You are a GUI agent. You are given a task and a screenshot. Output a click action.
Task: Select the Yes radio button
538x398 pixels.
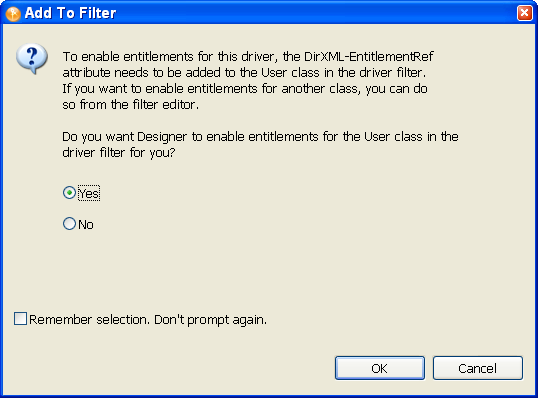[69, 193]
